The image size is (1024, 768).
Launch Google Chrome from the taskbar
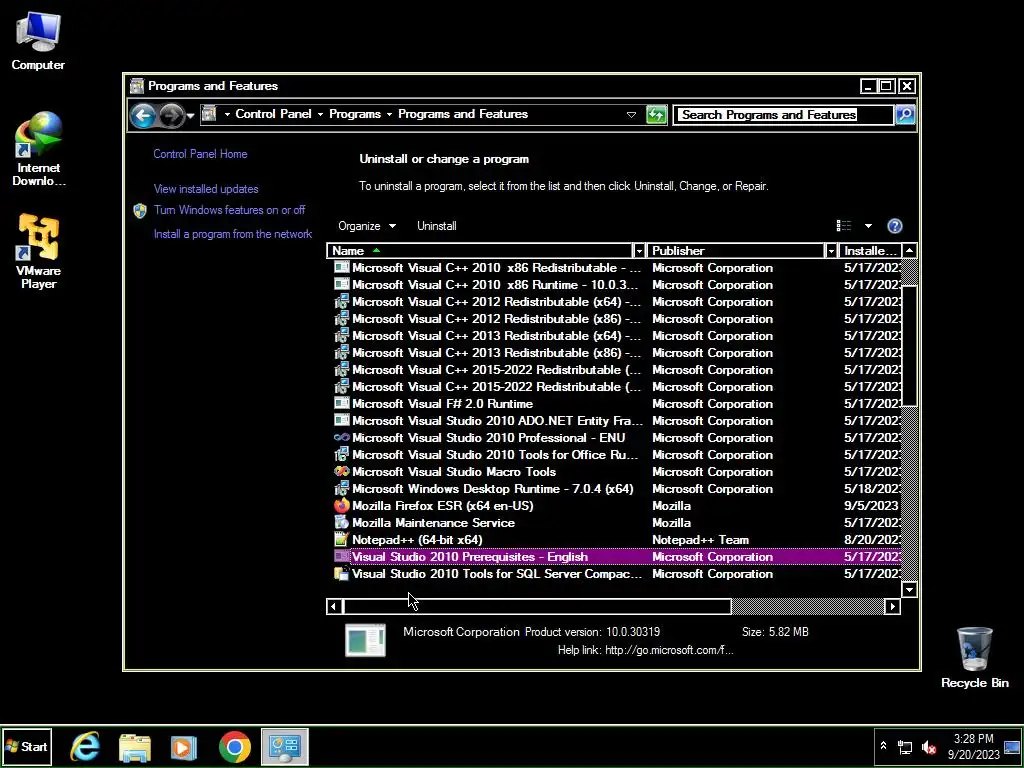pyautogui.click(x=234, y=747)
